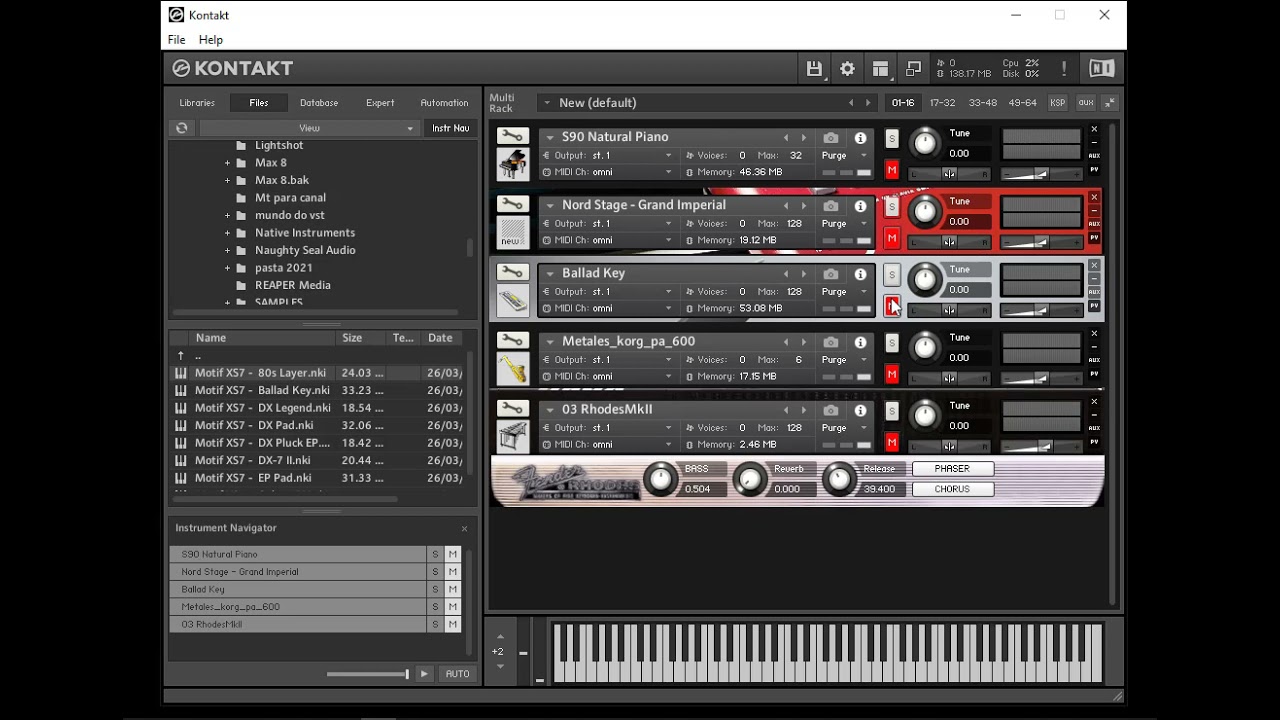
Task: Toggle the browser panel layout icon
Action: point(880,69)
